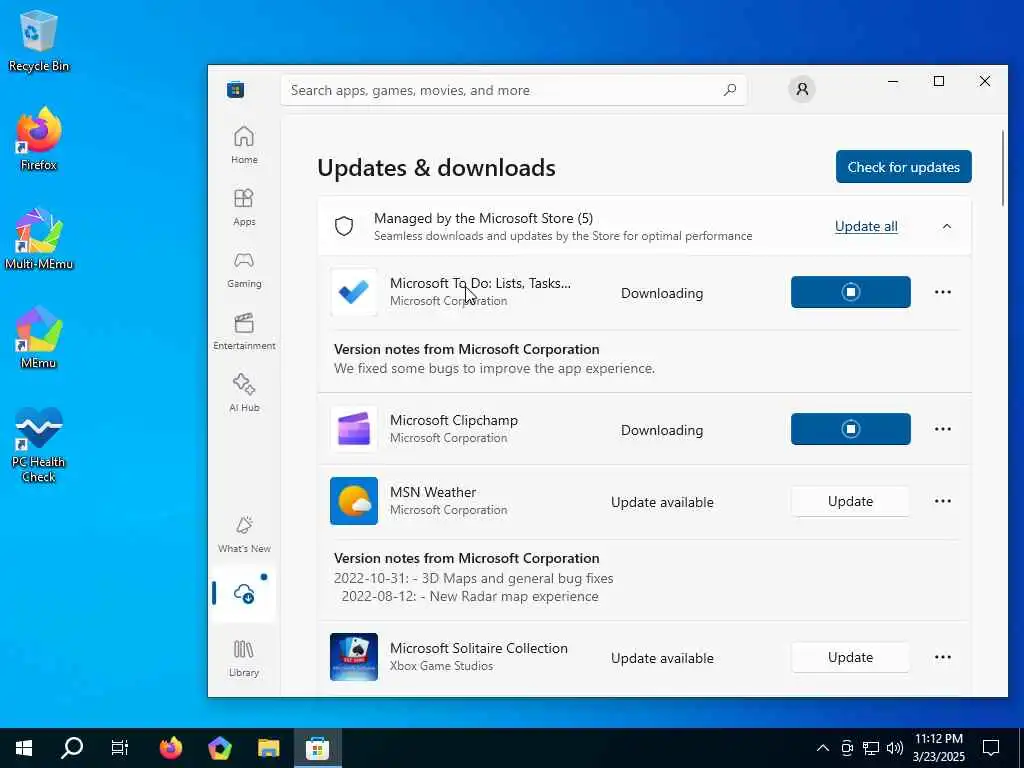Select the Downloads cloud icon in sidebar
Image resolution: width=1024 pixels, height=768 pixels.
tap(244, 594)
